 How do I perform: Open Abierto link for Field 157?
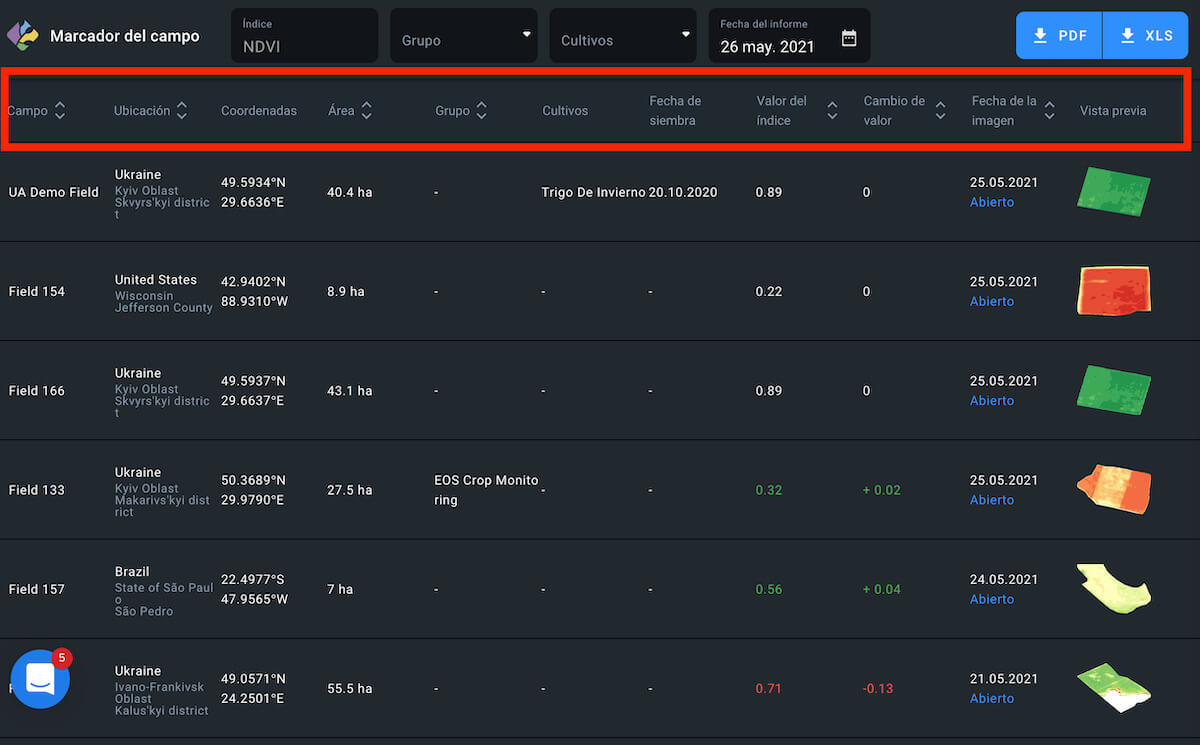tap(991, 599)
